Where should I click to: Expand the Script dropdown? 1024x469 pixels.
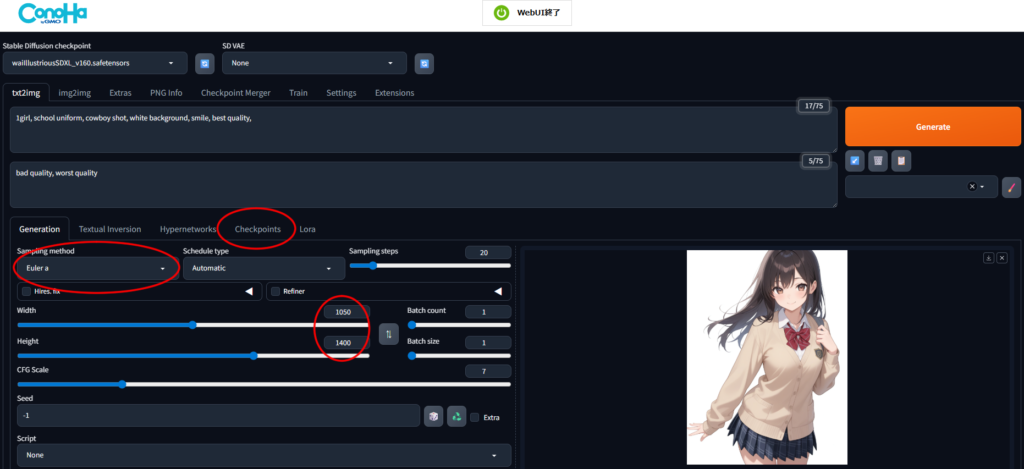click(260, 455)
